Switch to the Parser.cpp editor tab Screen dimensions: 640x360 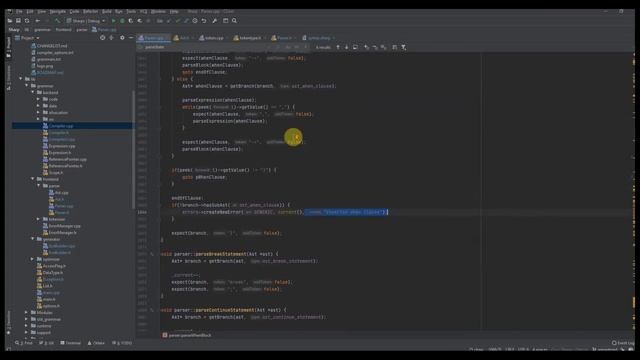point(153,38)
